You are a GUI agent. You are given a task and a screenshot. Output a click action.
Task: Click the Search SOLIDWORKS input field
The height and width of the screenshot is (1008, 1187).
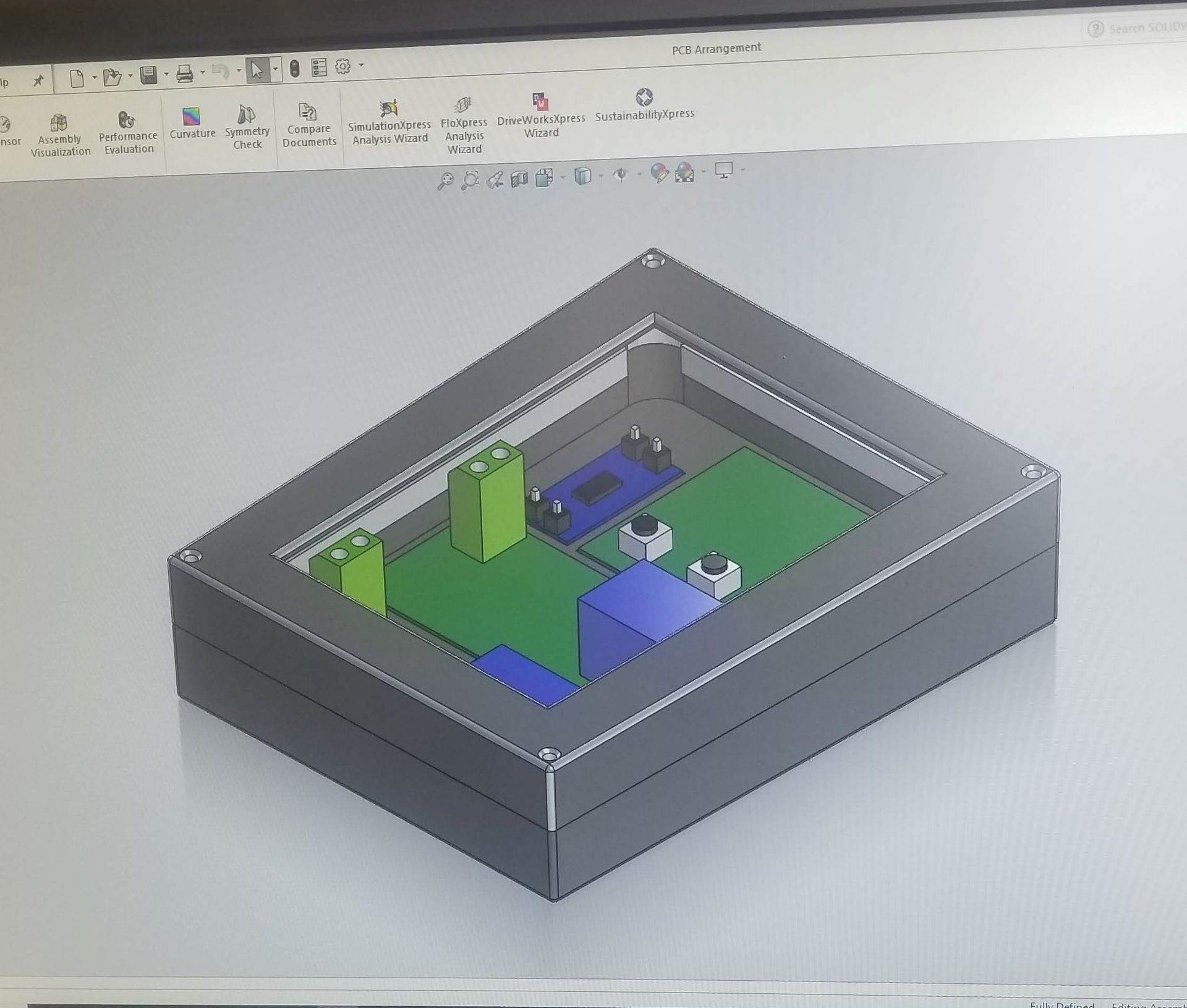coord(1147,28)
